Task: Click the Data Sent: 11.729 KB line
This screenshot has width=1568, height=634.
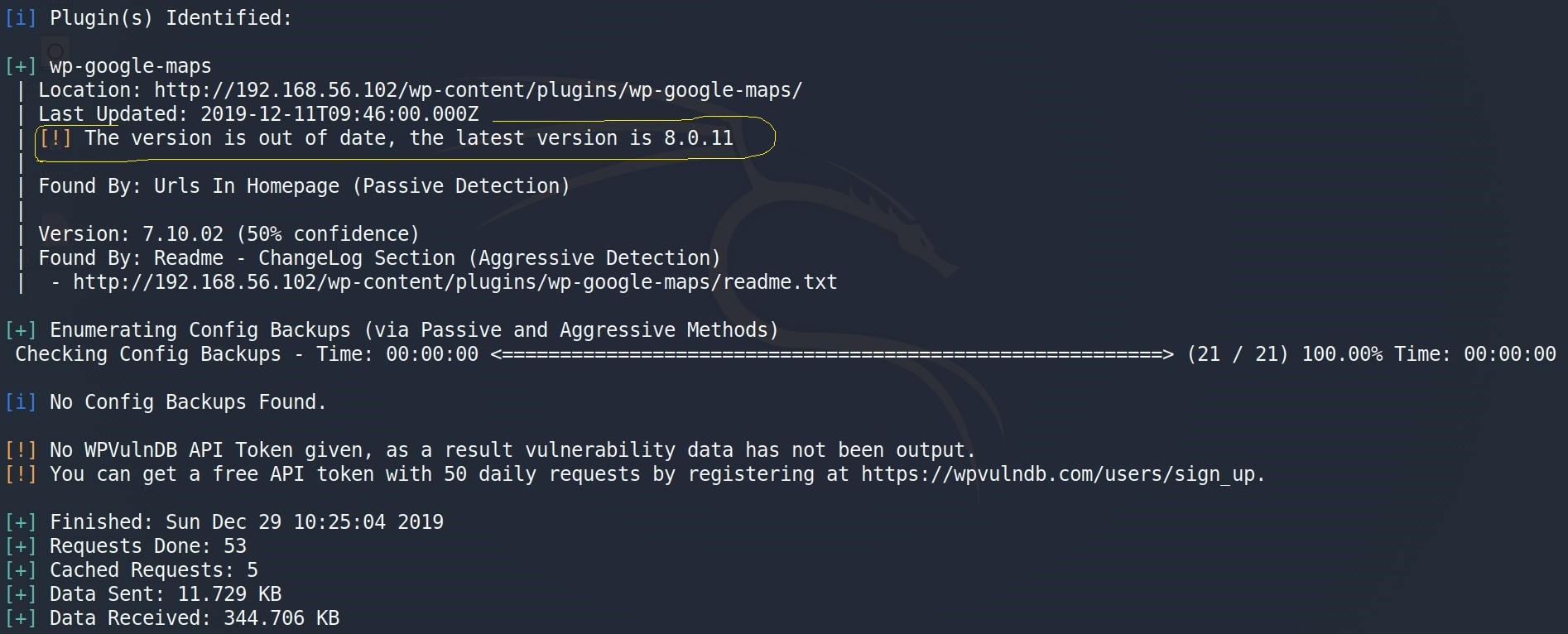Action: (x=166, y=594)
